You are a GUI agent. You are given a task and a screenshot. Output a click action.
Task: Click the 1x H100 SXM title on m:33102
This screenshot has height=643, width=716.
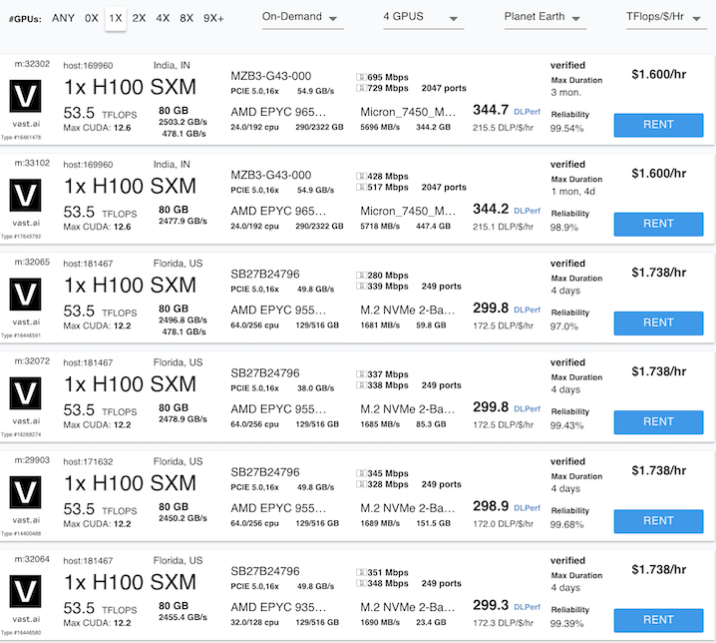[130, 186]
